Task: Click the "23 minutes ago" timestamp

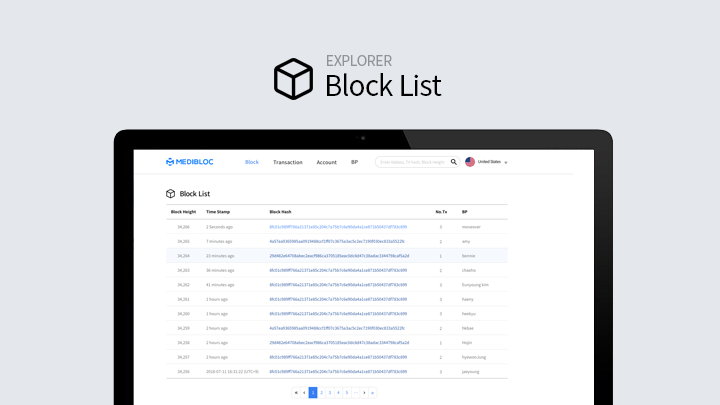Action: pyautogui.click(x=220, y=256)
